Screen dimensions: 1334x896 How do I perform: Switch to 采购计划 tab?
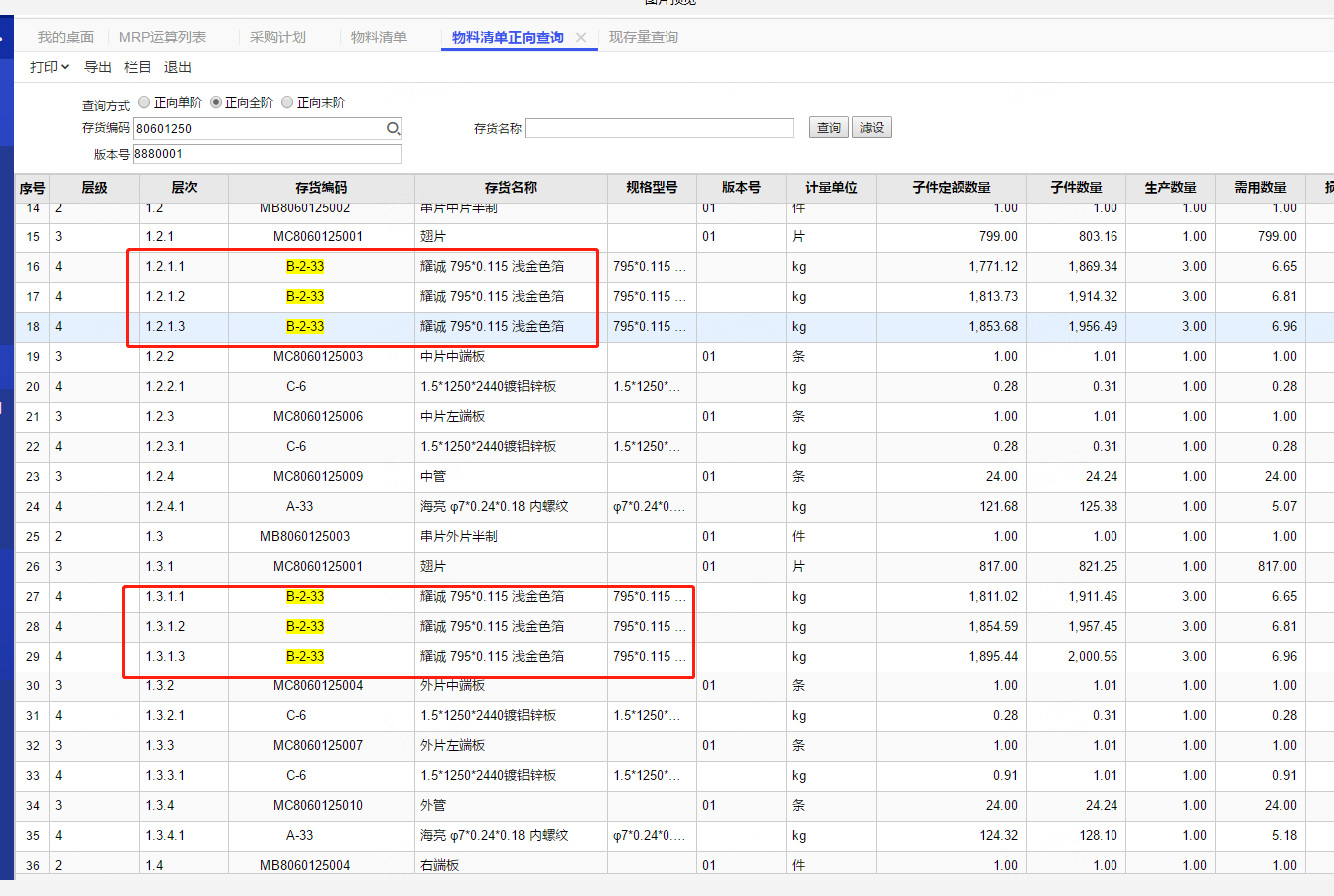(278, 37)
